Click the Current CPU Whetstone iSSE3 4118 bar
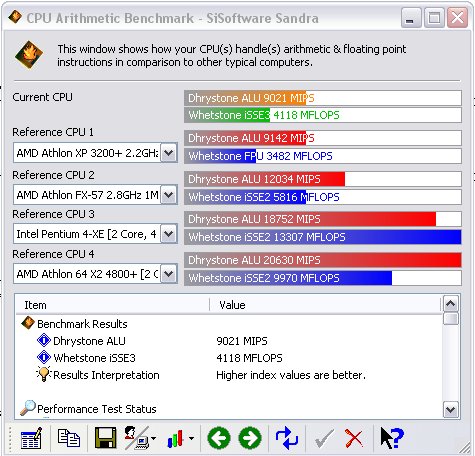Image resolution: width=475 pixels, height=456 pixels. (x=323, y=115)
